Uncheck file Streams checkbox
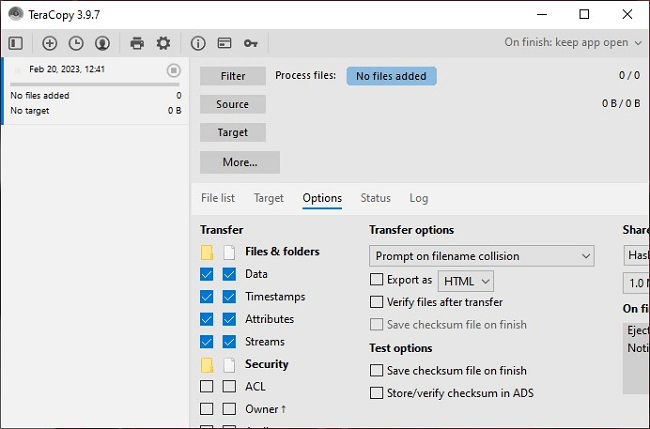Screen dimensions: 650x429 229,342
